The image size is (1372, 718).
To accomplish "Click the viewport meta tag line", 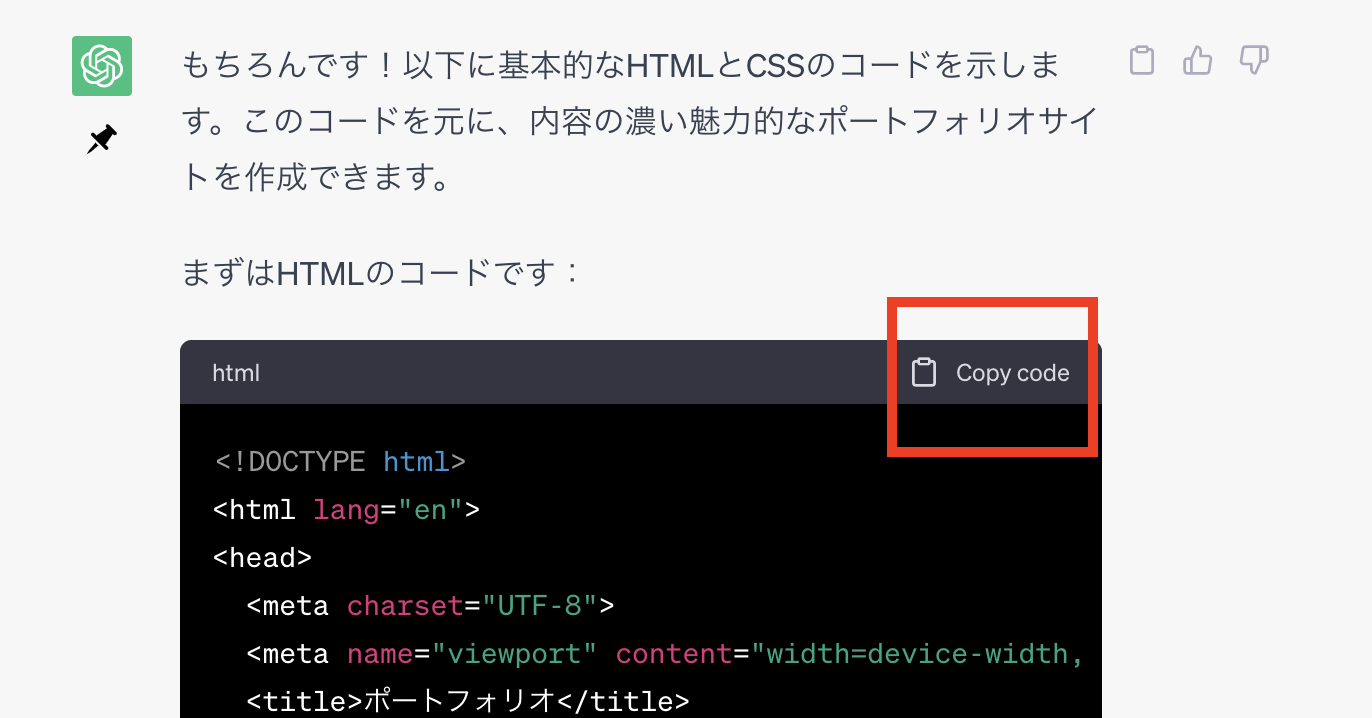I will [600, 653].
